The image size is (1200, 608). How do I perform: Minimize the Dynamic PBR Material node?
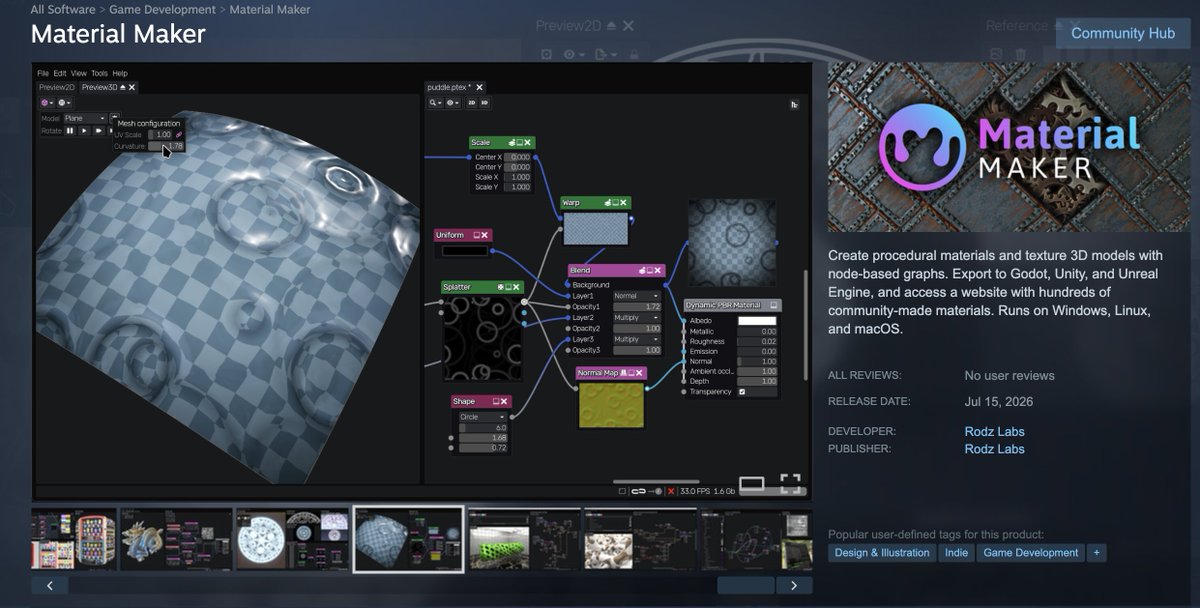(x=774, y=305)
